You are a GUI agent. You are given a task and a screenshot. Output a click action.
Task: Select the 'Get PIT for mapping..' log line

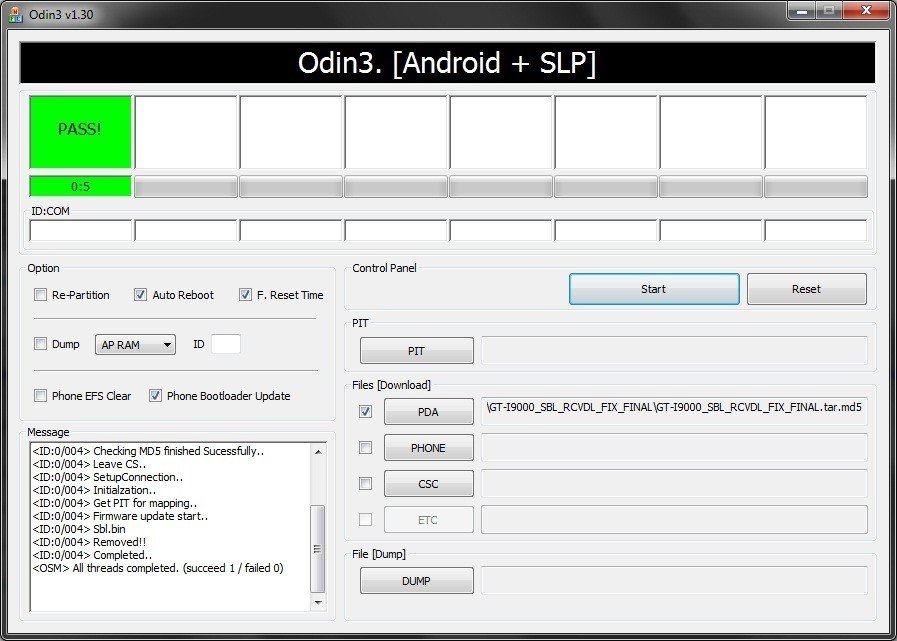115,504
